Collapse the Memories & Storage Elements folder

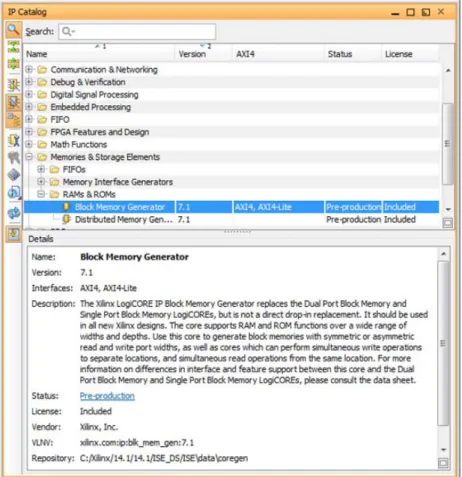coord(29,157)
